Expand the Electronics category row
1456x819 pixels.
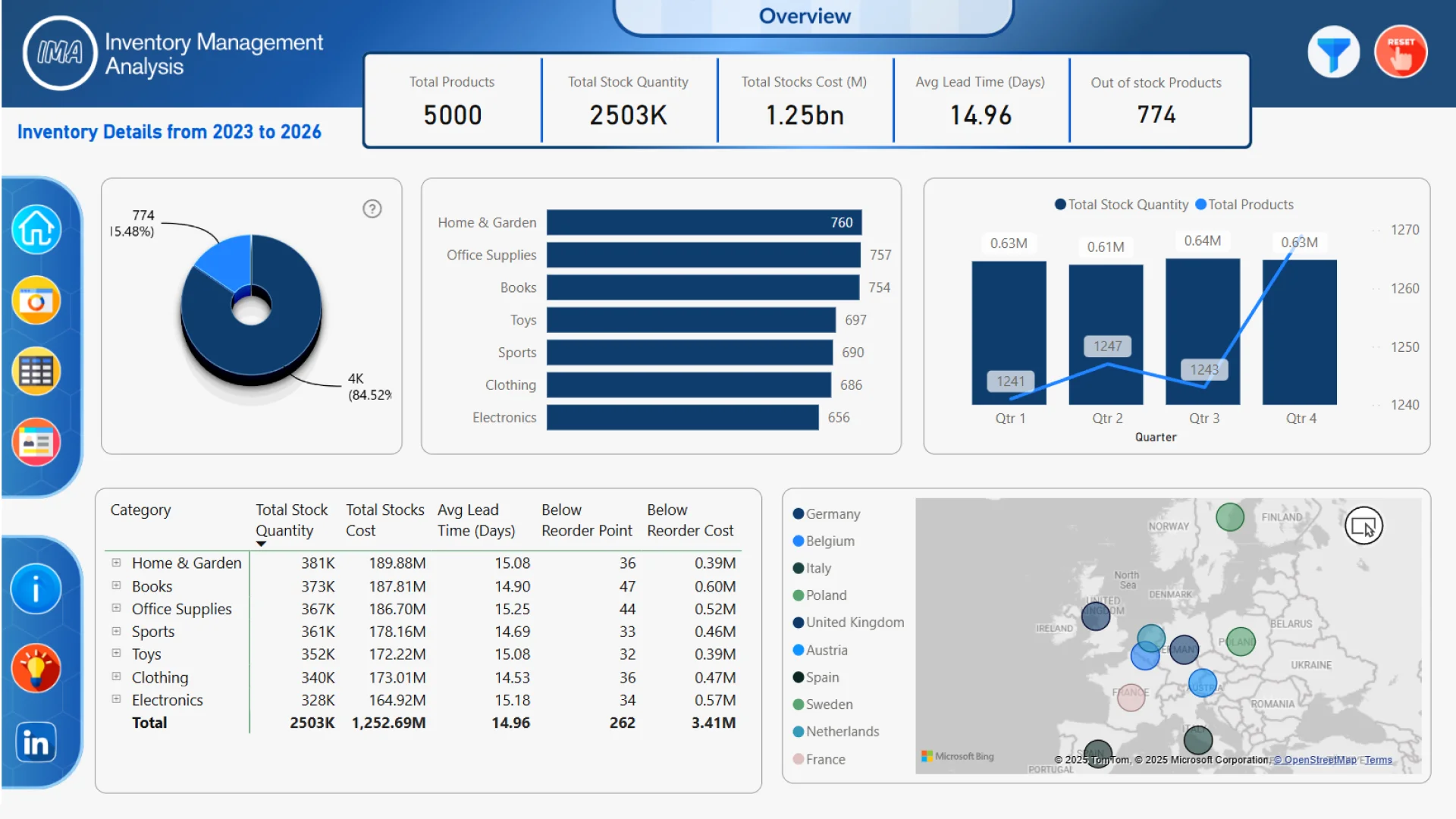point(116,699)
